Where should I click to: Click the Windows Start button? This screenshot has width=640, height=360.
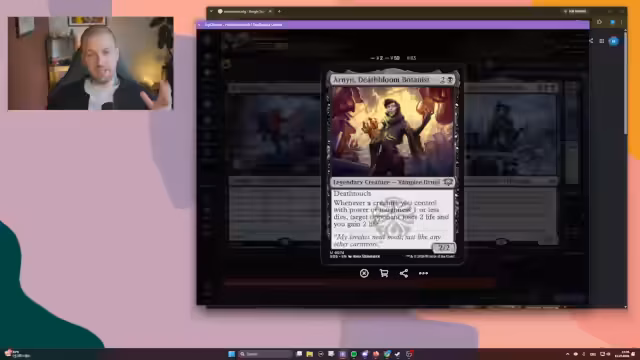tap(231, 354)
